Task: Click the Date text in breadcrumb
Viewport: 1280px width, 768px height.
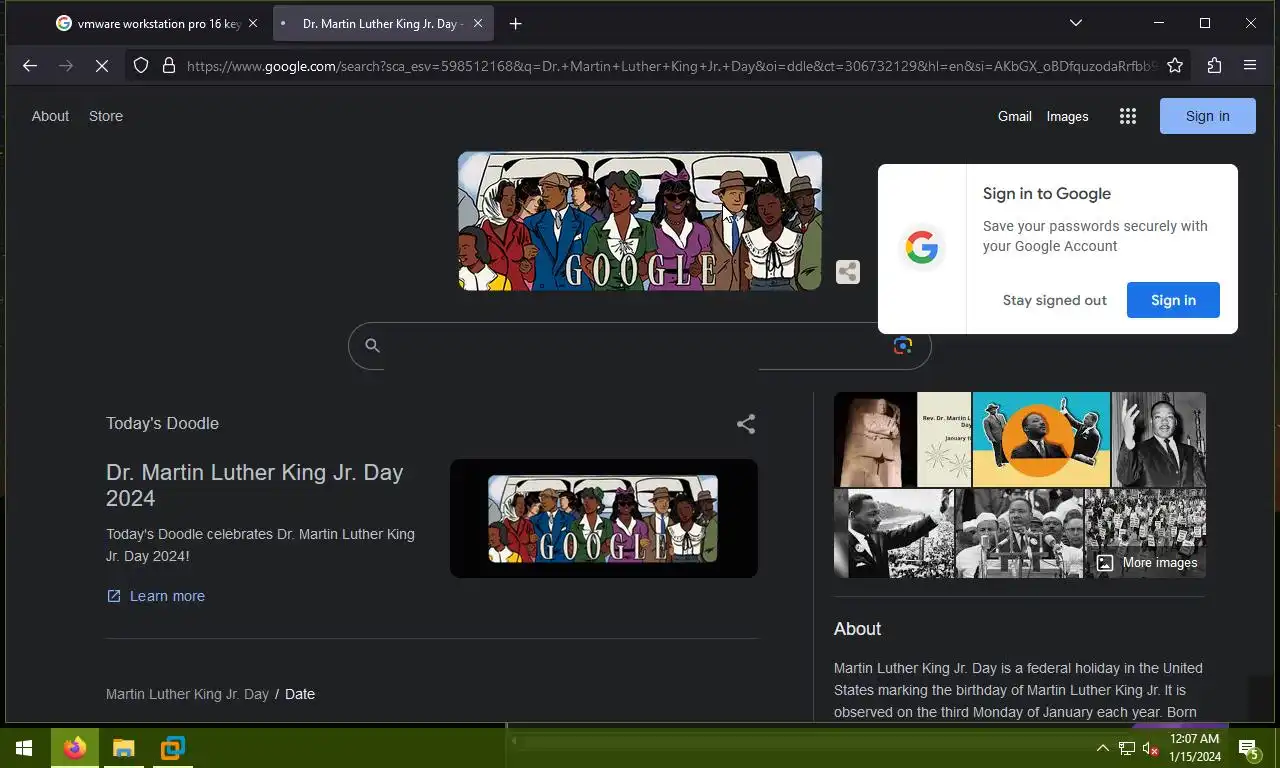Action: pos(300,694)
